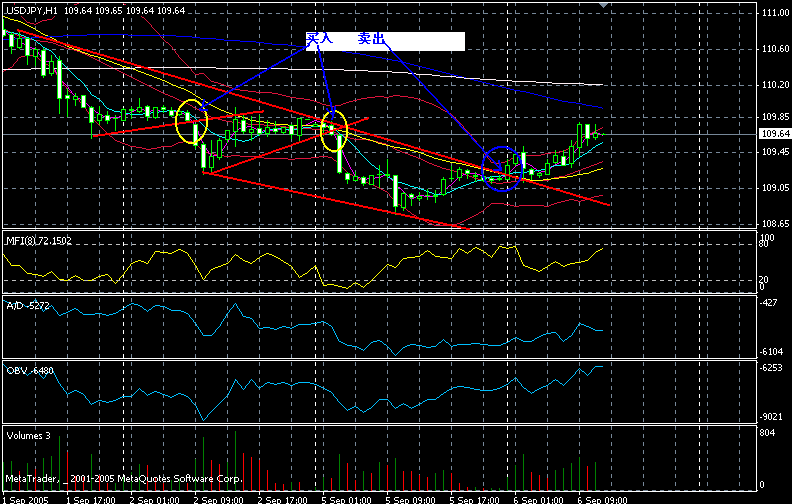Click the 111.00 price scale value
Viewport: 792px width, 504px height.
[x=775, y=13]
